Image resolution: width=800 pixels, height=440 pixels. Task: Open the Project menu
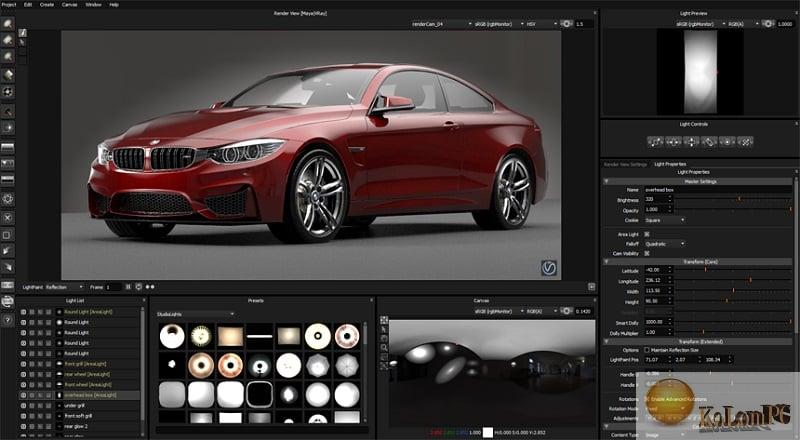[9, 4]
